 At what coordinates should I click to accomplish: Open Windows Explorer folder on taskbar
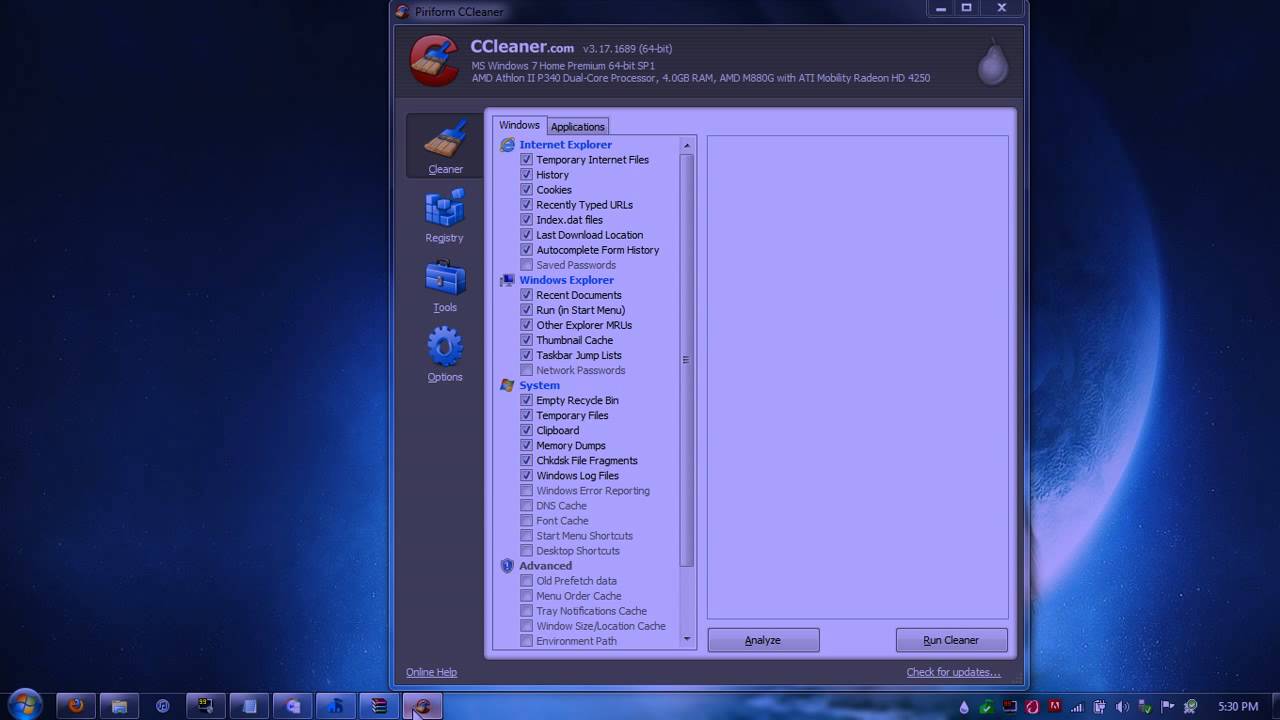tap(119, 706)
